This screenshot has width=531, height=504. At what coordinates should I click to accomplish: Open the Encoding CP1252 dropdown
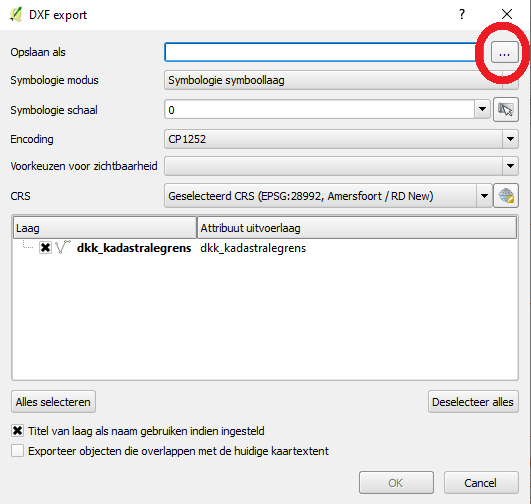(341, 139)
